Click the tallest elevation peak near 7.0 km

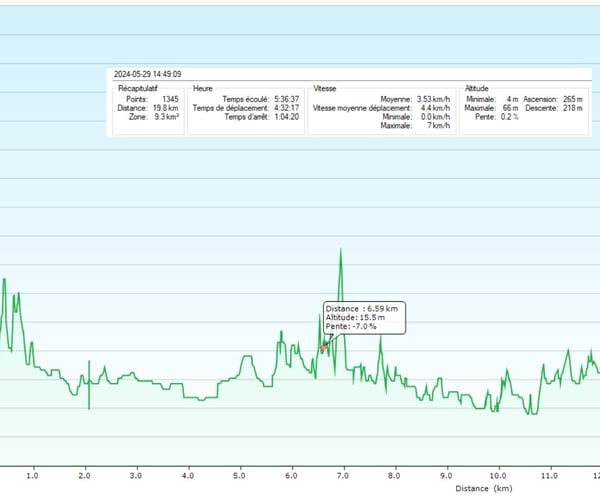tap(341, 250)
